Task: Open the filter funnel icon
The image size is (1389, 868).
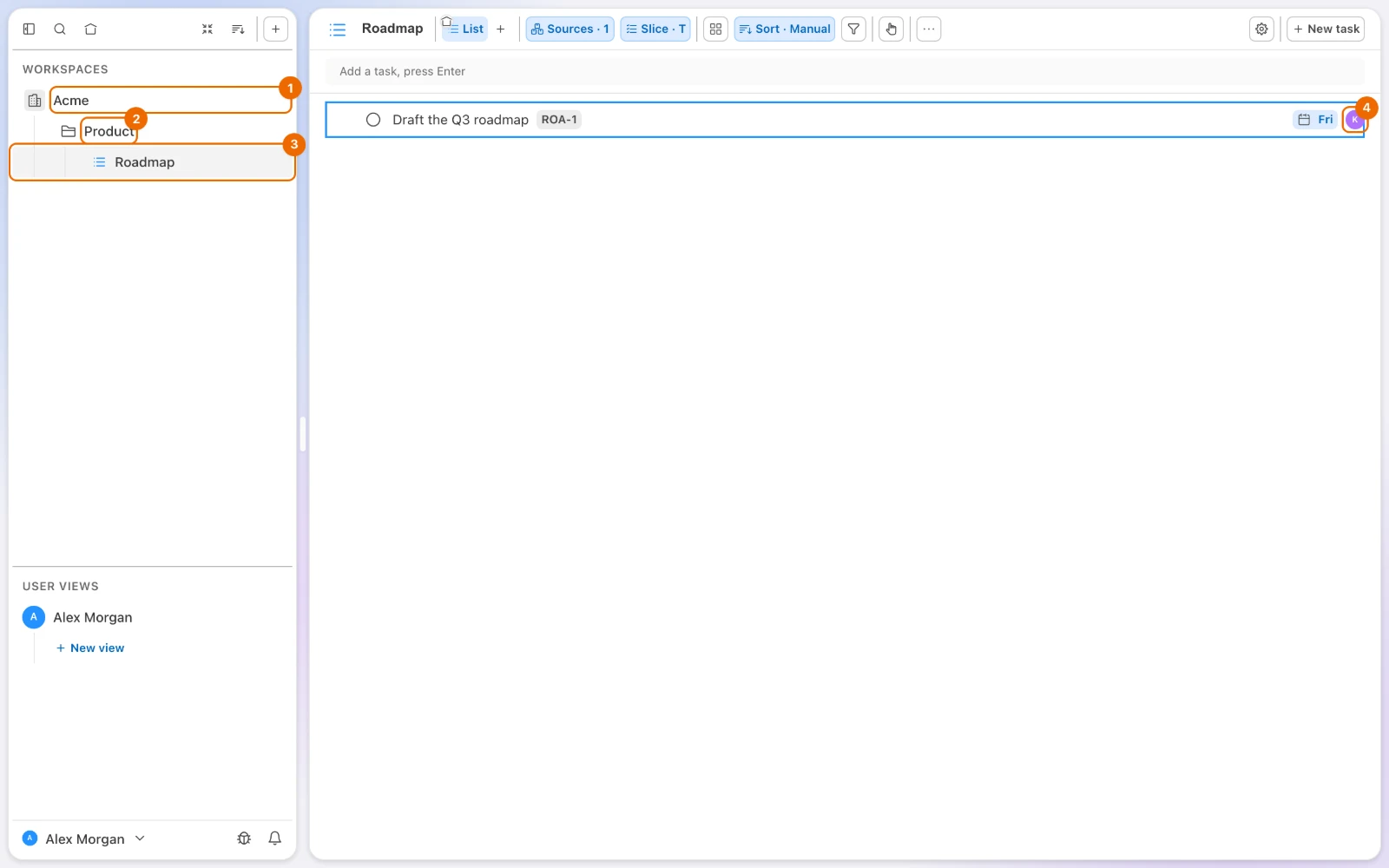Action: 854,29
